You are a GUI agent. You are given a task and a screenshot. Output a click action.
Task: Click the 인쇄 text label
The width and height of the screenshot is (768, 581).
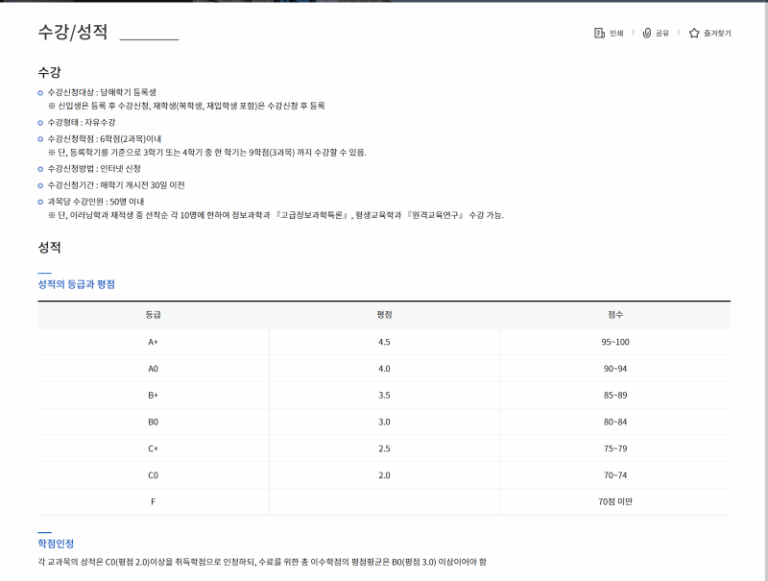coord(616,33)
